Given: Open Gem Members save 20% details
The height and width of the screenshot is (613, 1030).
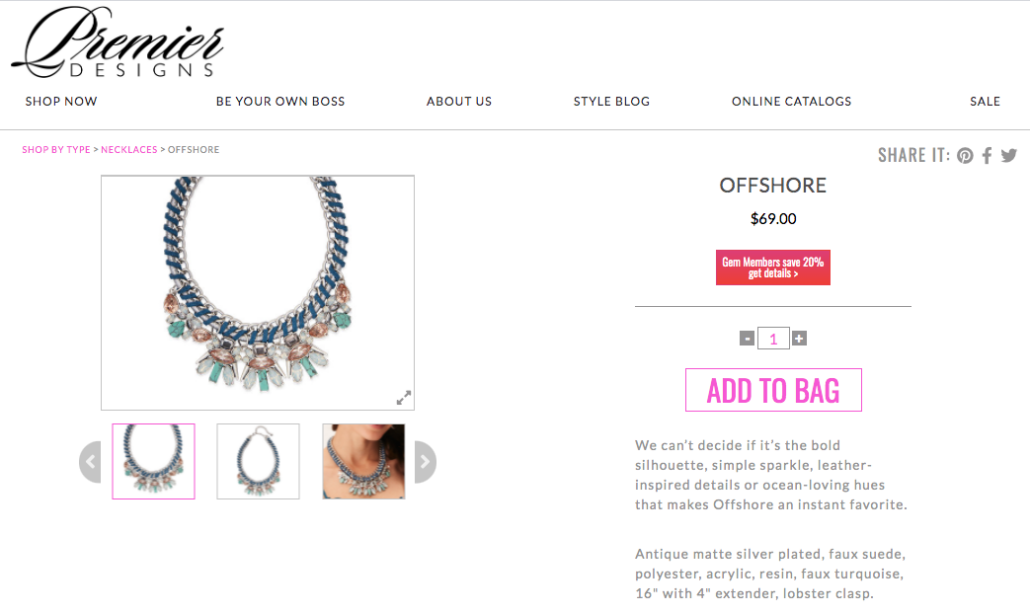Looking at the screenshot, I should pyautogui.click(x=773, y=267).
